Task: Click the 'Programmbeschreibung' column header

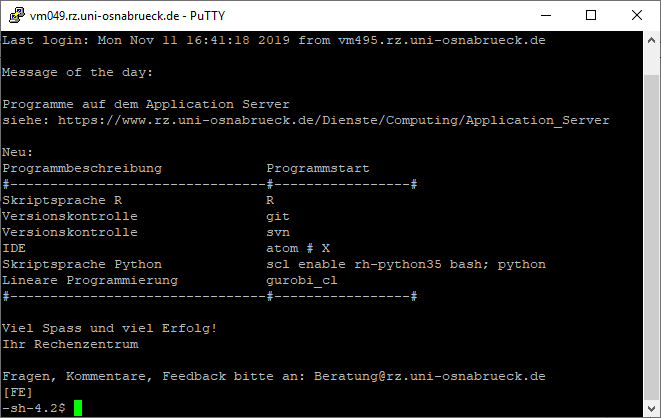Action: click(82, 169)
